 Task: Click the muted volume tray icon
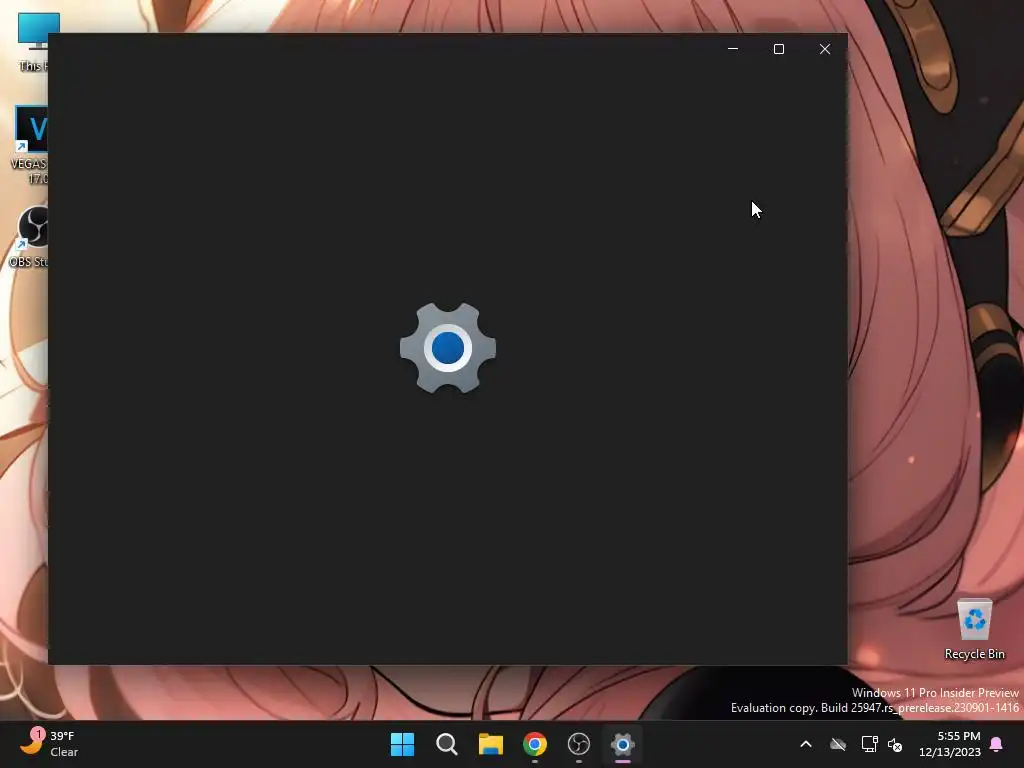pyautogui.click(x=895, y=744)
